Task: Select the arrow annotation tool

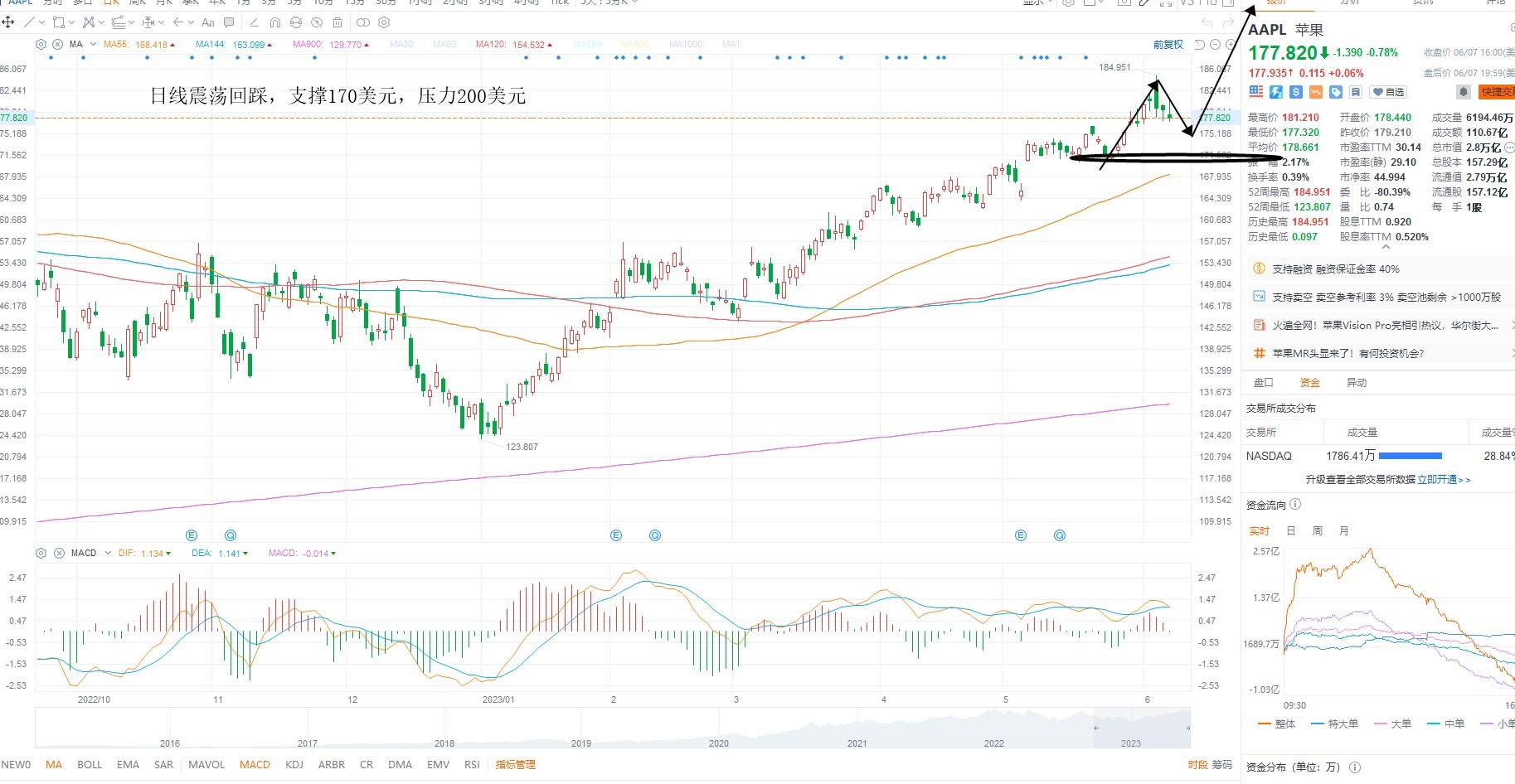Action: pyautogui.click(x=177, y=22)
